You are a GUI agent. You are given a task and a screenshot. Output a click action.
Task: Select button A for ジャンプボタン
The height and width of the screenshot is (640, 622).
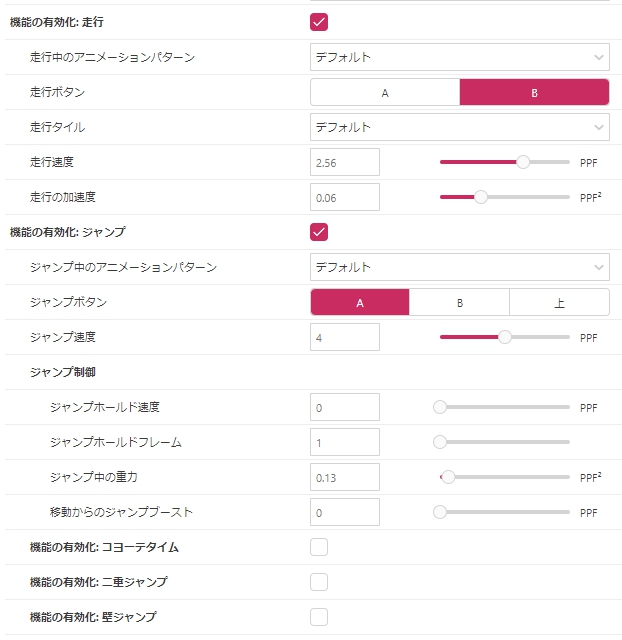[x=360, y=302]
